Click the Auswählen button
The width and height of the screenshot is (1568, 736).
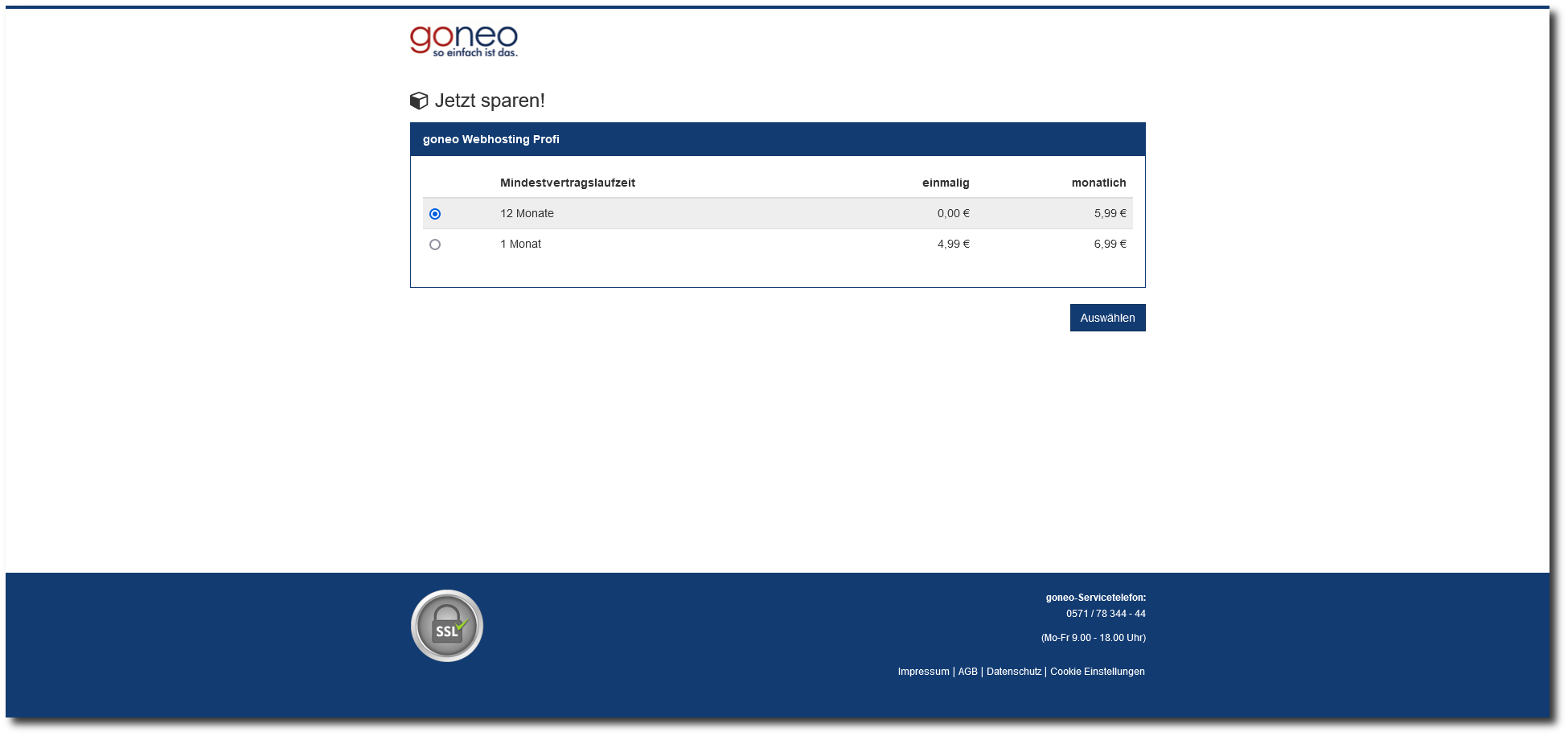pyautogui.click(x=1107, y=318)
